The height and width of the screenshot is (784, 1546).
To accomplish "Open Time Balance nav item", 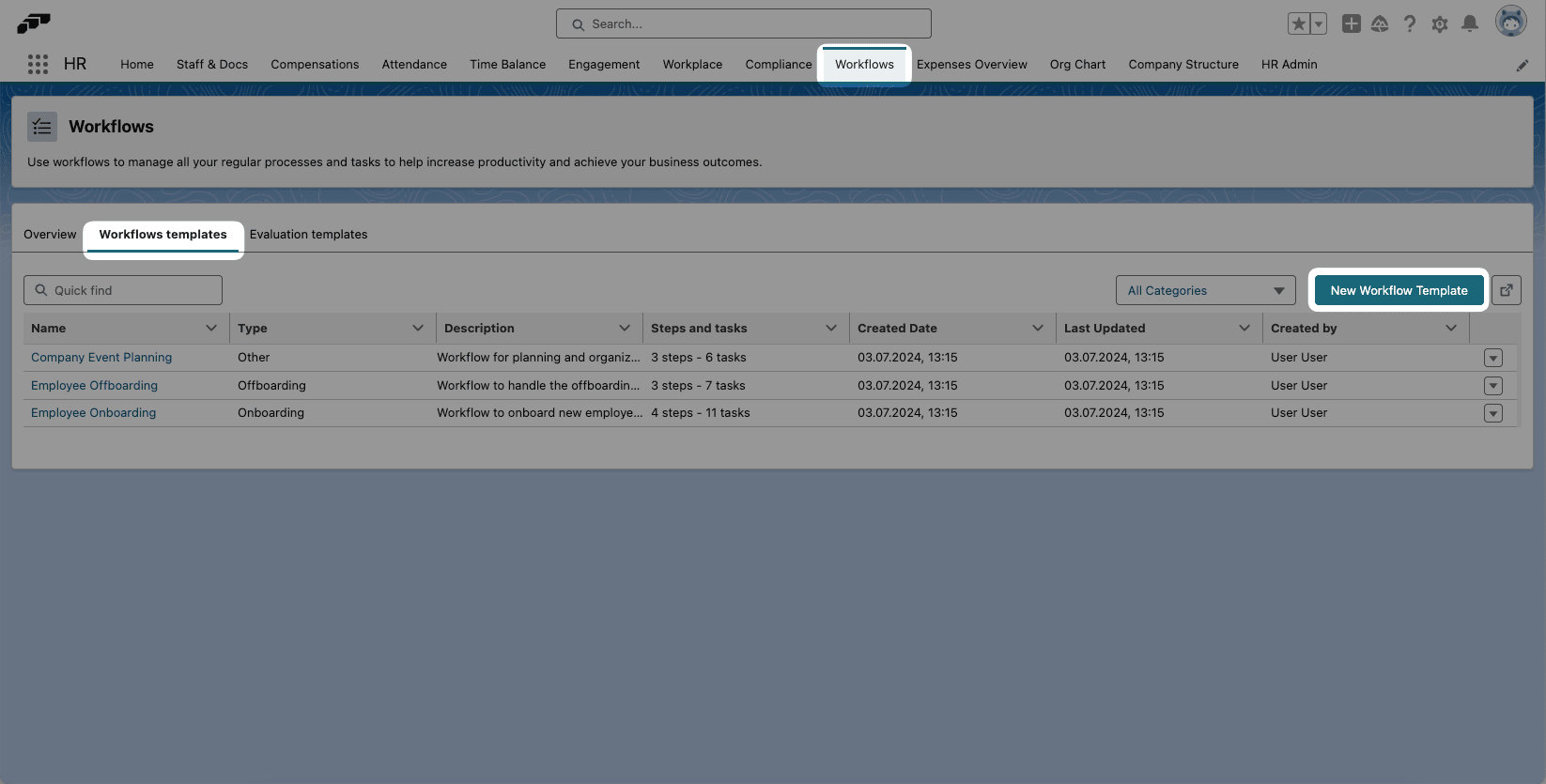I will 508,65.
